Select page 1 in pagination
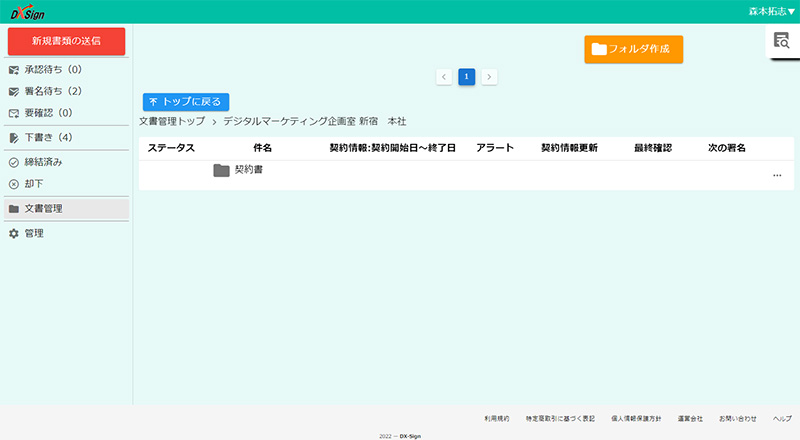This screenshot has height=440, width=800. (x=466, y=77)
